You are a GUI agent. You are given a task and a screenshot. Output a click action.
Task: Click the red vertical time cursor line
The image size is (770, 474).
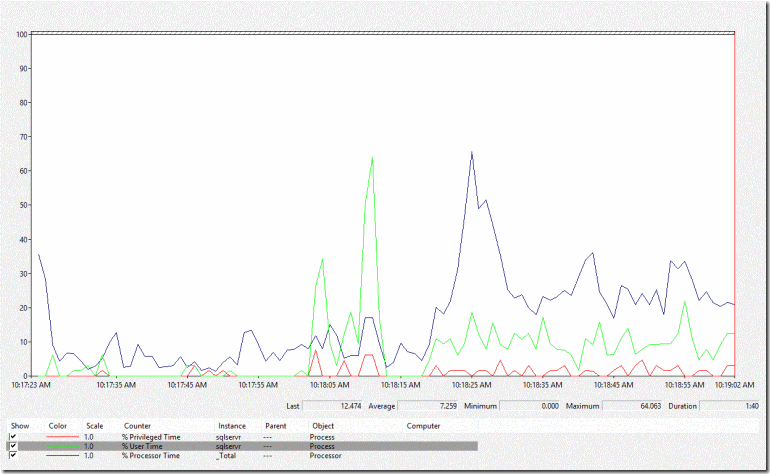[x=734, y=205]
